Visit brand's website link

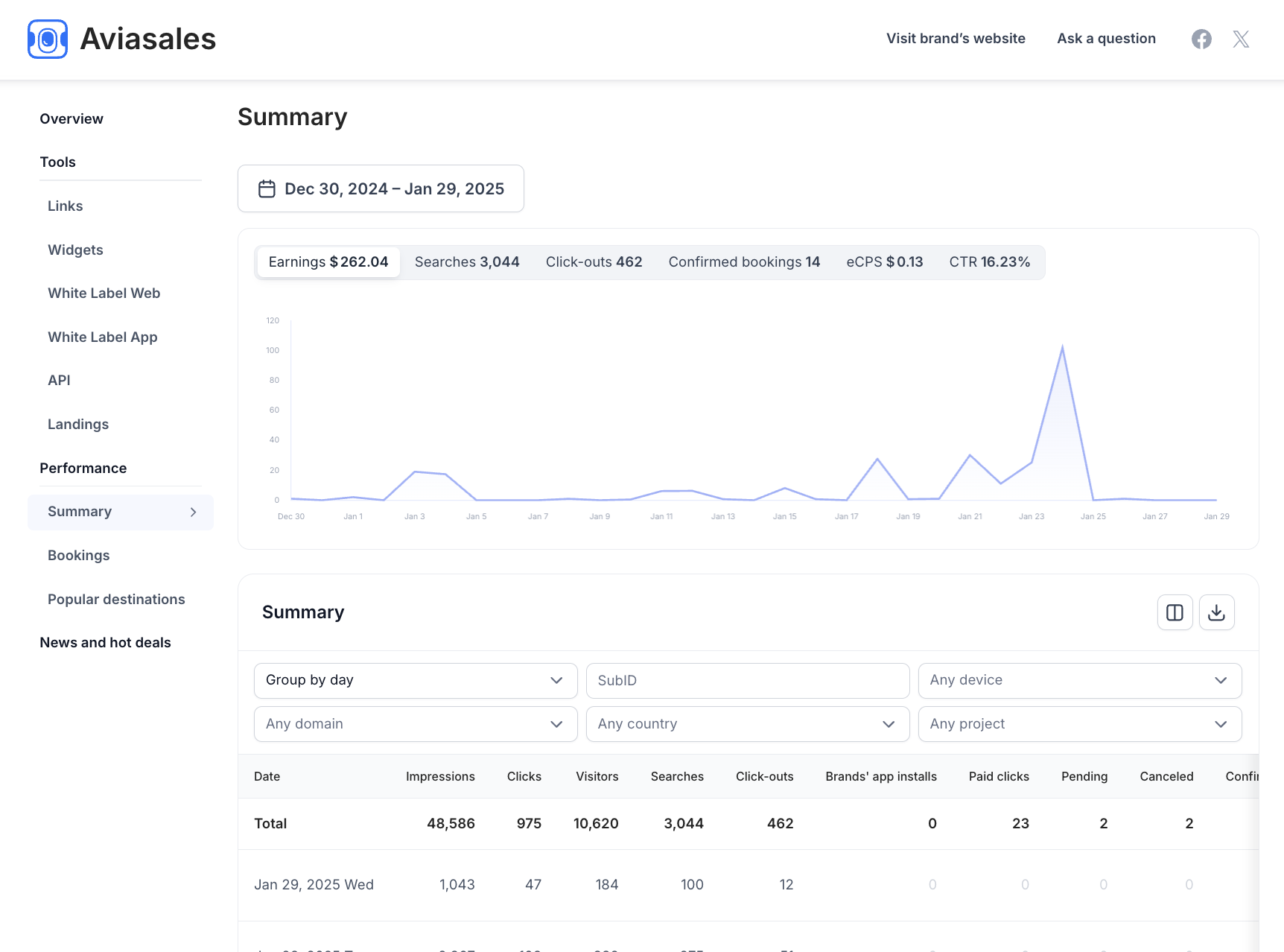pos(956,39)
